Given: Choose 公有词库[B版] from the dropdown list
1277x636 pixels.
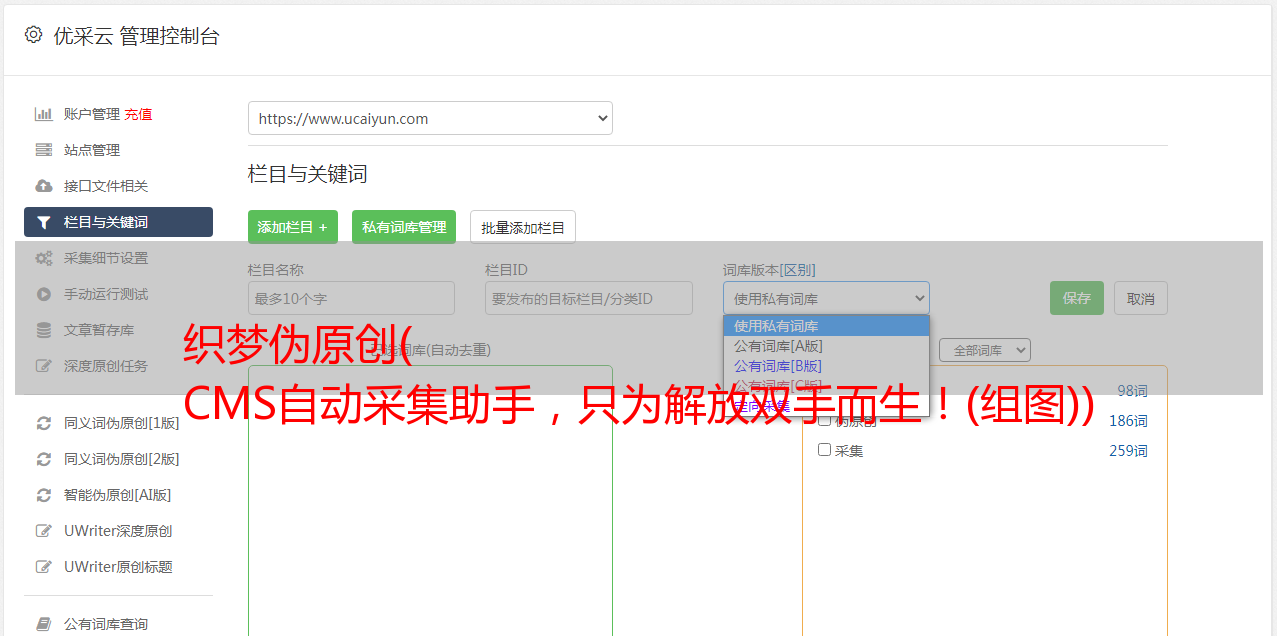Looking at the screenshot, I should (826, 366).
